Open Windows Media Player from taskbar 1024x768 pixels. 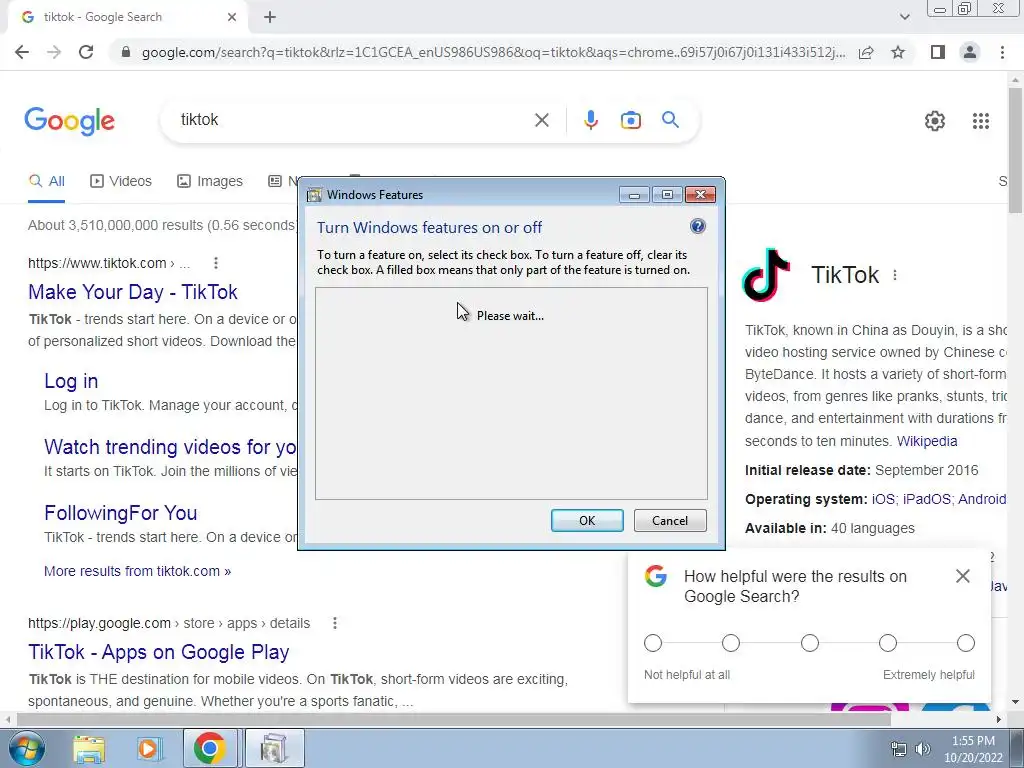[x=148, y=749]
